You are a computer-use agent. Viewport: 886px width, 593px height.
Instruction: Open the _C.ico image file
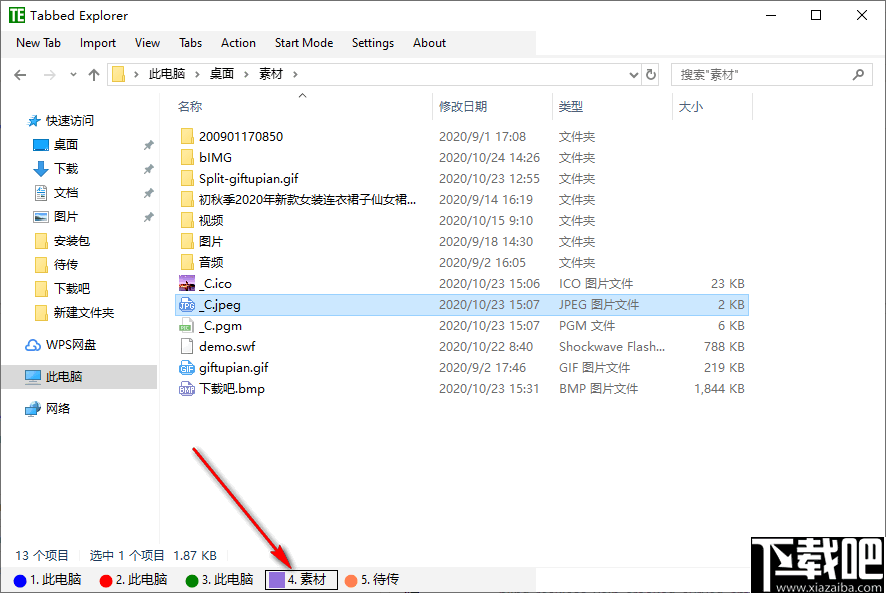coord(215,283)
